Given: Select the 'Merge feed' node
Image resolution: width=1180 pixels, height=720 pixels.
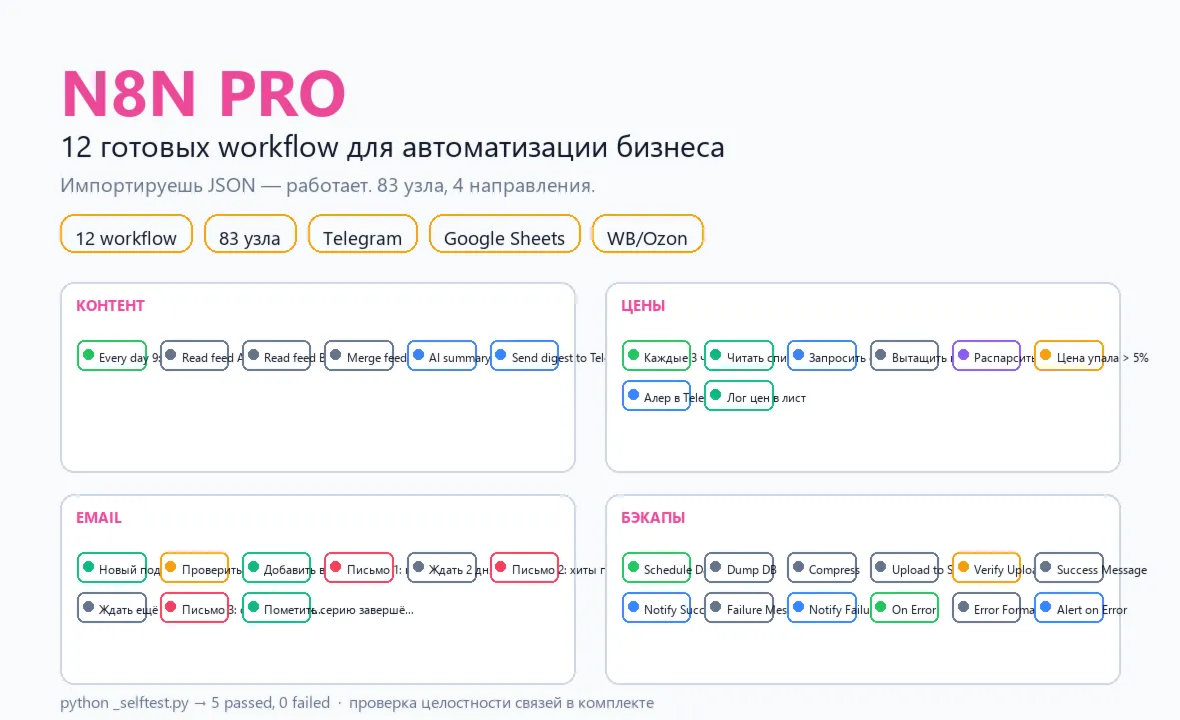Looking at the screenshot, I should [x=359, y=356].
